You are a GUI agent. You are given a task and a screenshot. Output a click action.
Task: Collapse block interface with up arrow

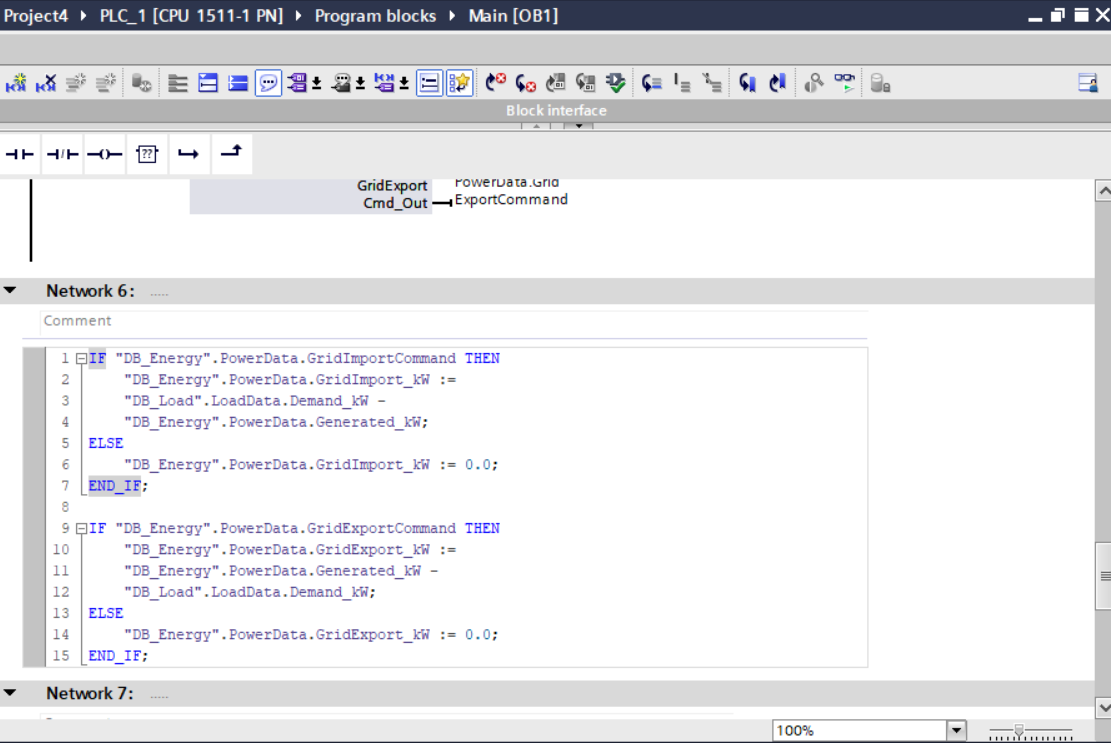pos(536,126)
